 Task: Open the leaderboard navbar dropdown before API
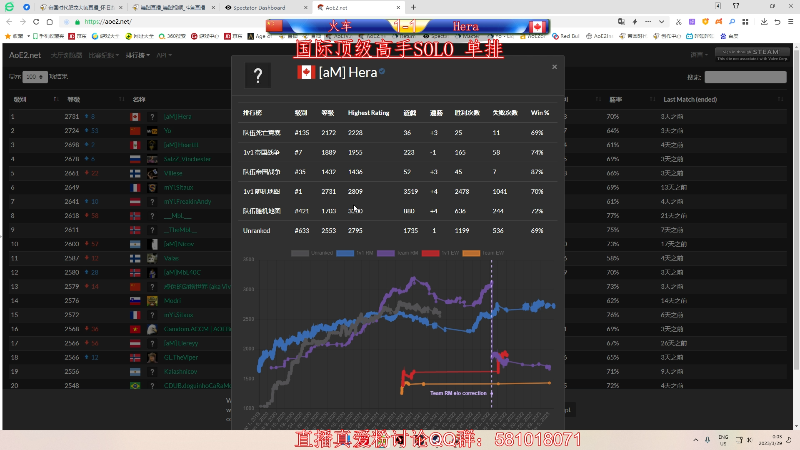tap(138, 55)
